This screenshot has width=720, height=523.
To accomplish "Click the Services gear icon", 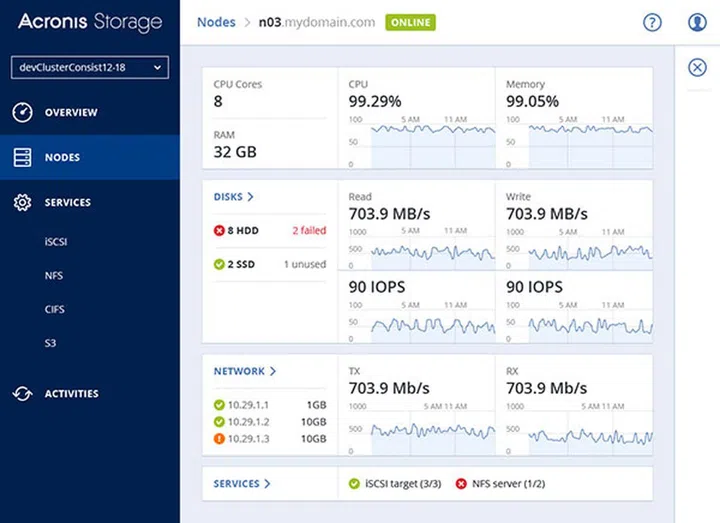I will tap(22, 202).
